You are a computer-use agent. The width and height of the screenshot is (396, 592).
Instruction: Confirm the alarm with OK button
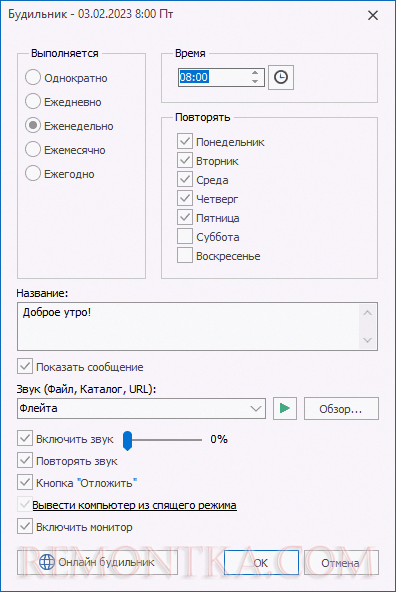pos(261,563)
